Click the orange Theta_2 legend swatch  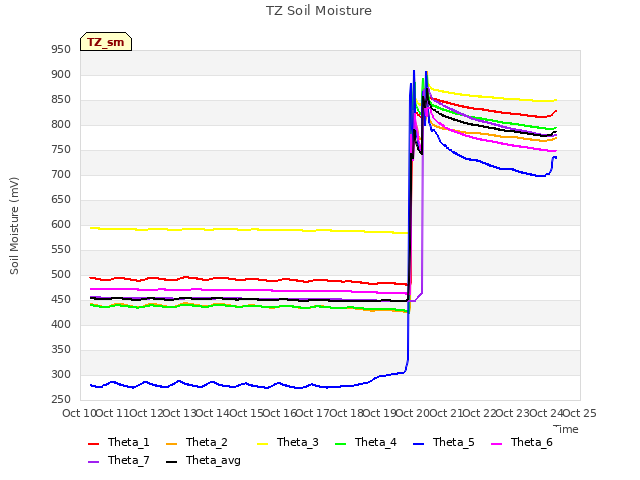[x=171, y=444]
